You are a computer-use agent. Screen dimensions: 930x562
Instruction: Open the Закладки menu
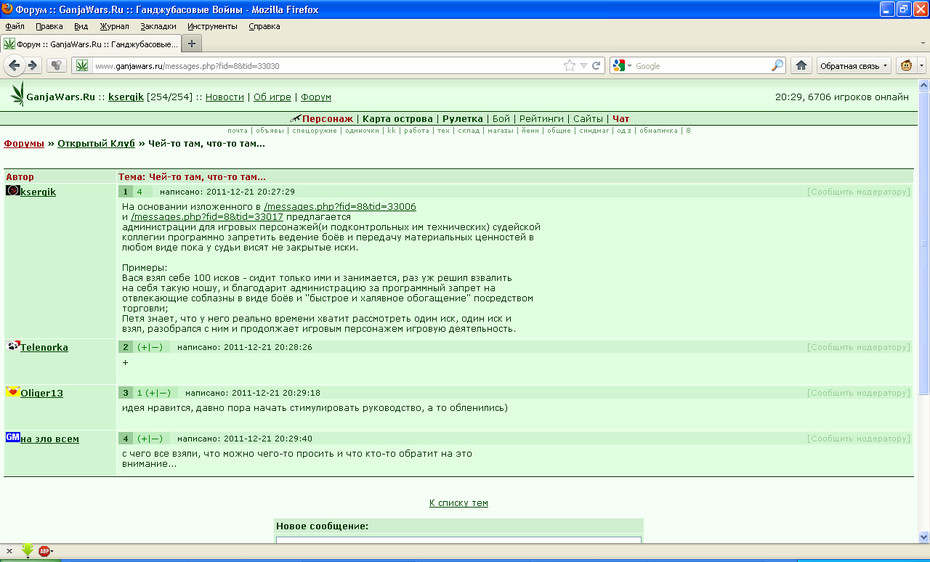(158, 26)
